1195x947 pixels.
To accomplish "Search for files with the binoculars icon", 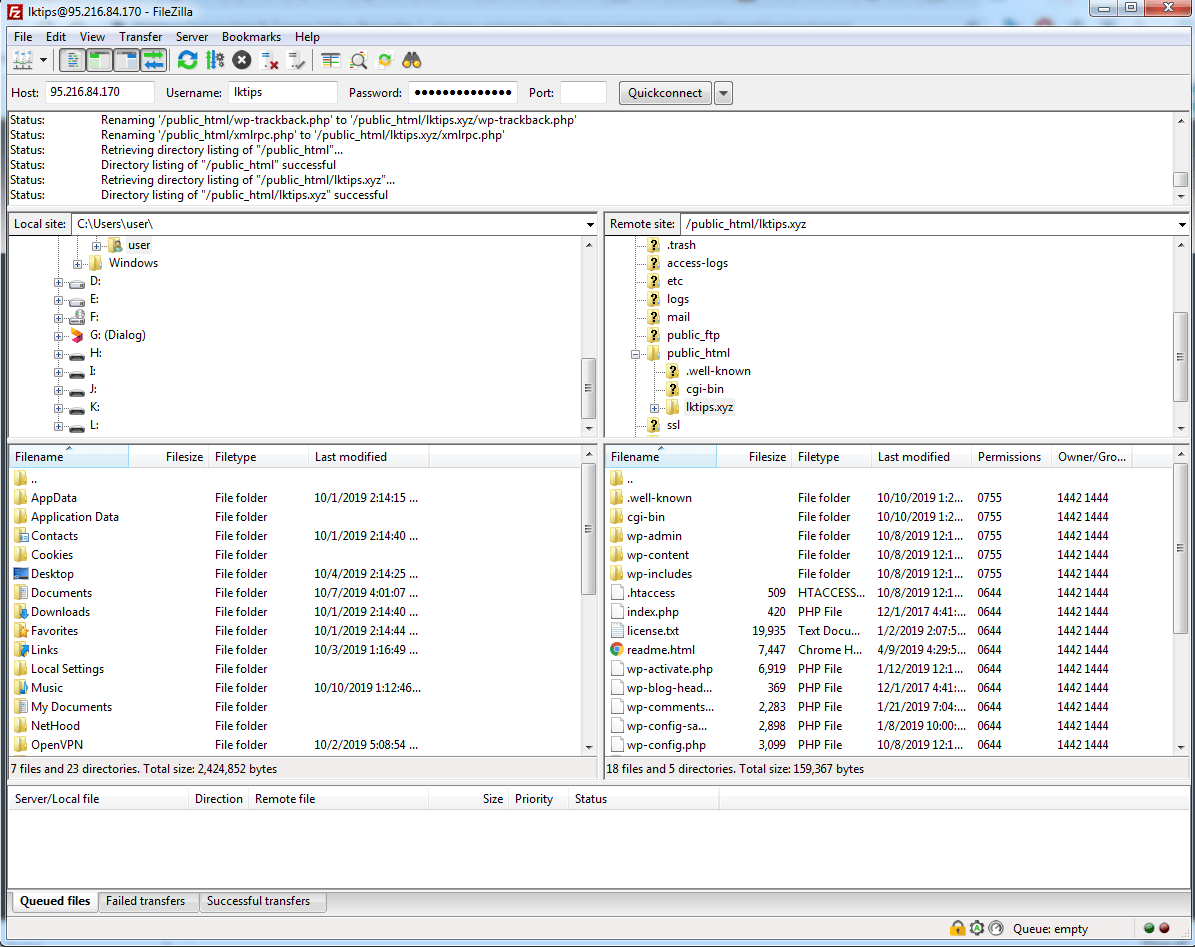I will tap(412, 60).
